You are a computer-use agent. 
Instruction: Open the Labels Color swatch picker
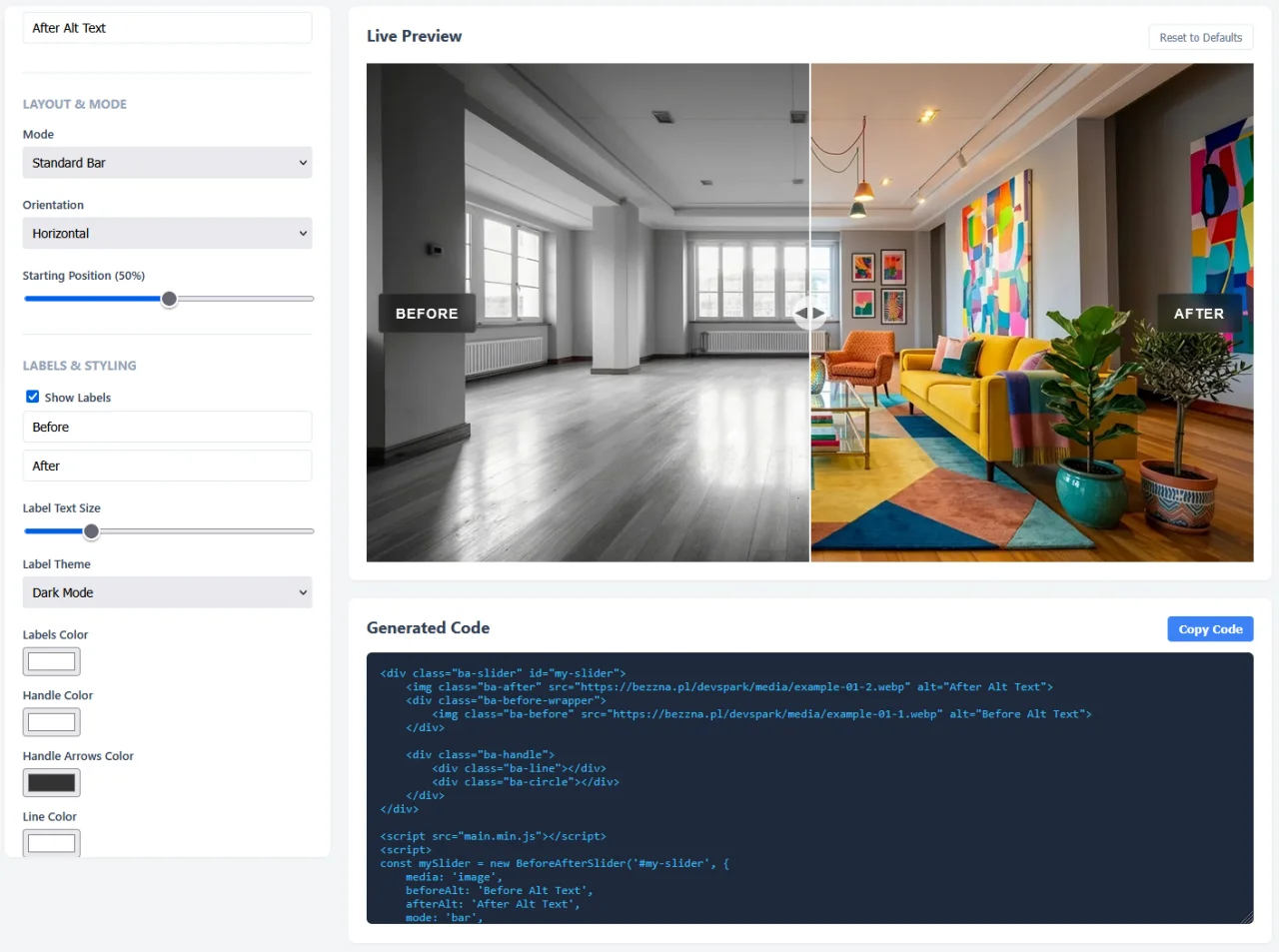tap(52, 661)
